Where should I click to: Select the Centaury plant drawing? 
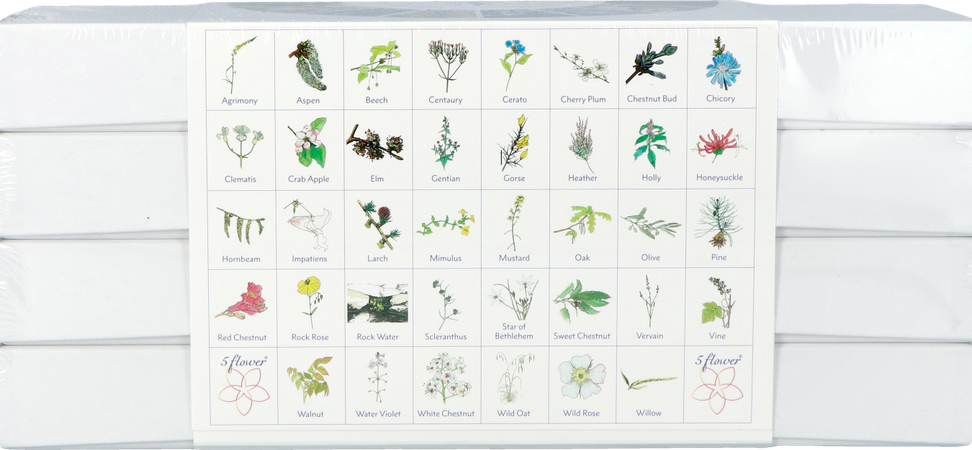coord(447,65)
